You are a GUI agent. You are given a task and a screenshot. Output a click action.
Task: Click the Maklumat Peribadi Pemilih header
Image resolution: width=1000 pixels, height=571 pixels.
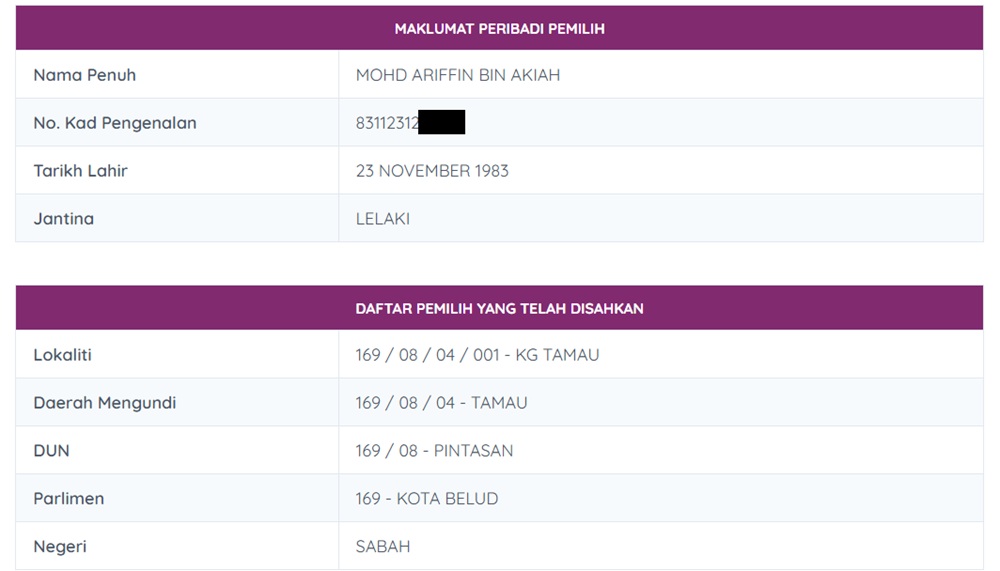(499, 29)
